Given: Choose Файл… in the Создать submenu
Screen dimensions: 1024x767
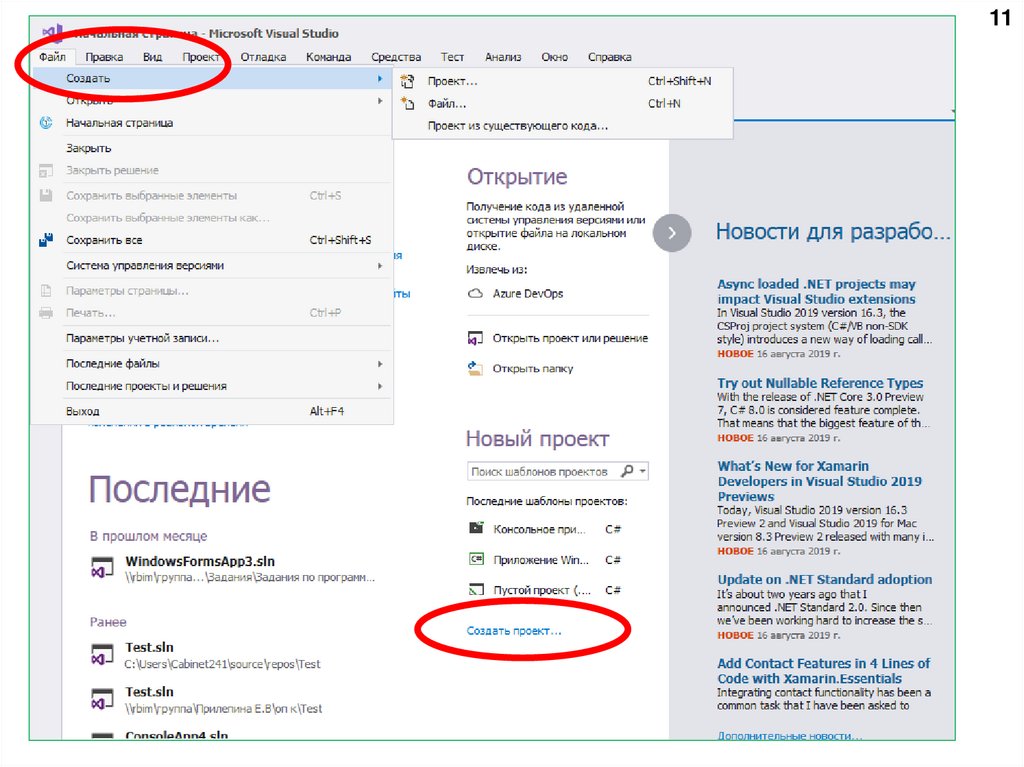Looking at the screenshot, I should pyautogui.click(x=562, y=103).
